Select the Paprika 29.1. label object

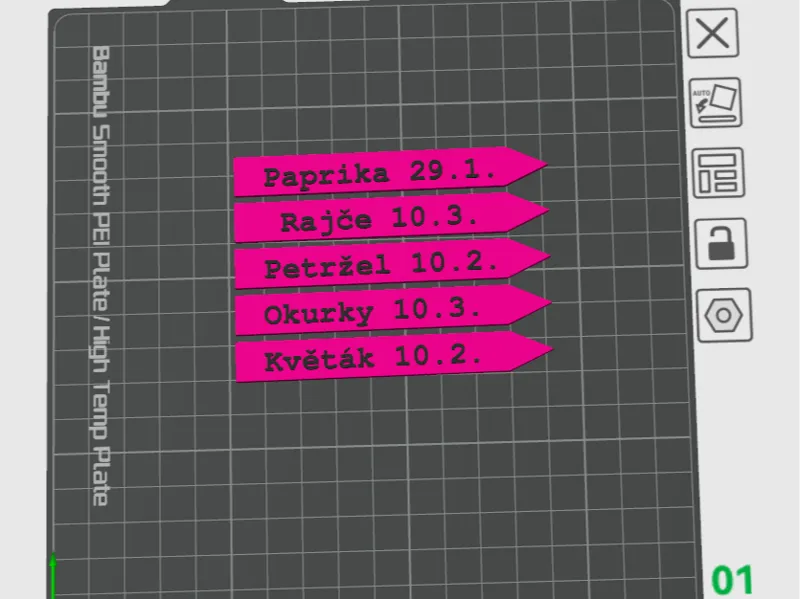390,172
